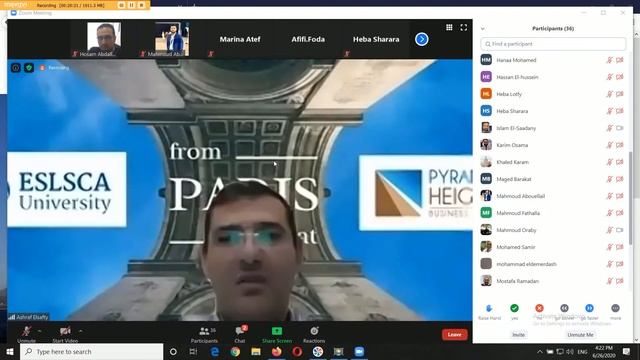
Task: Click Heba Sharara tile in video strip
Action: [376, 39]
